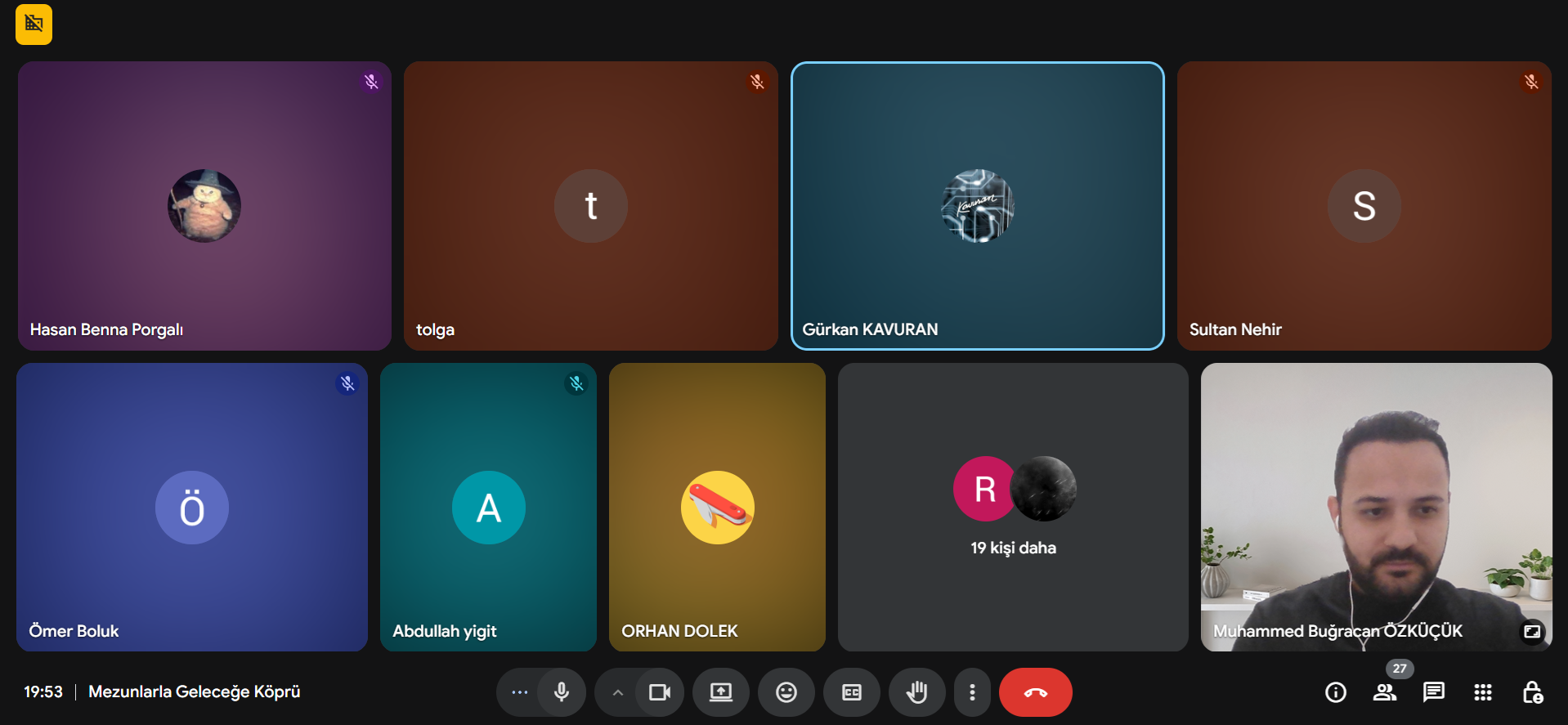Toggle closed captions
1568x725 pixels.
coord(851,692)
